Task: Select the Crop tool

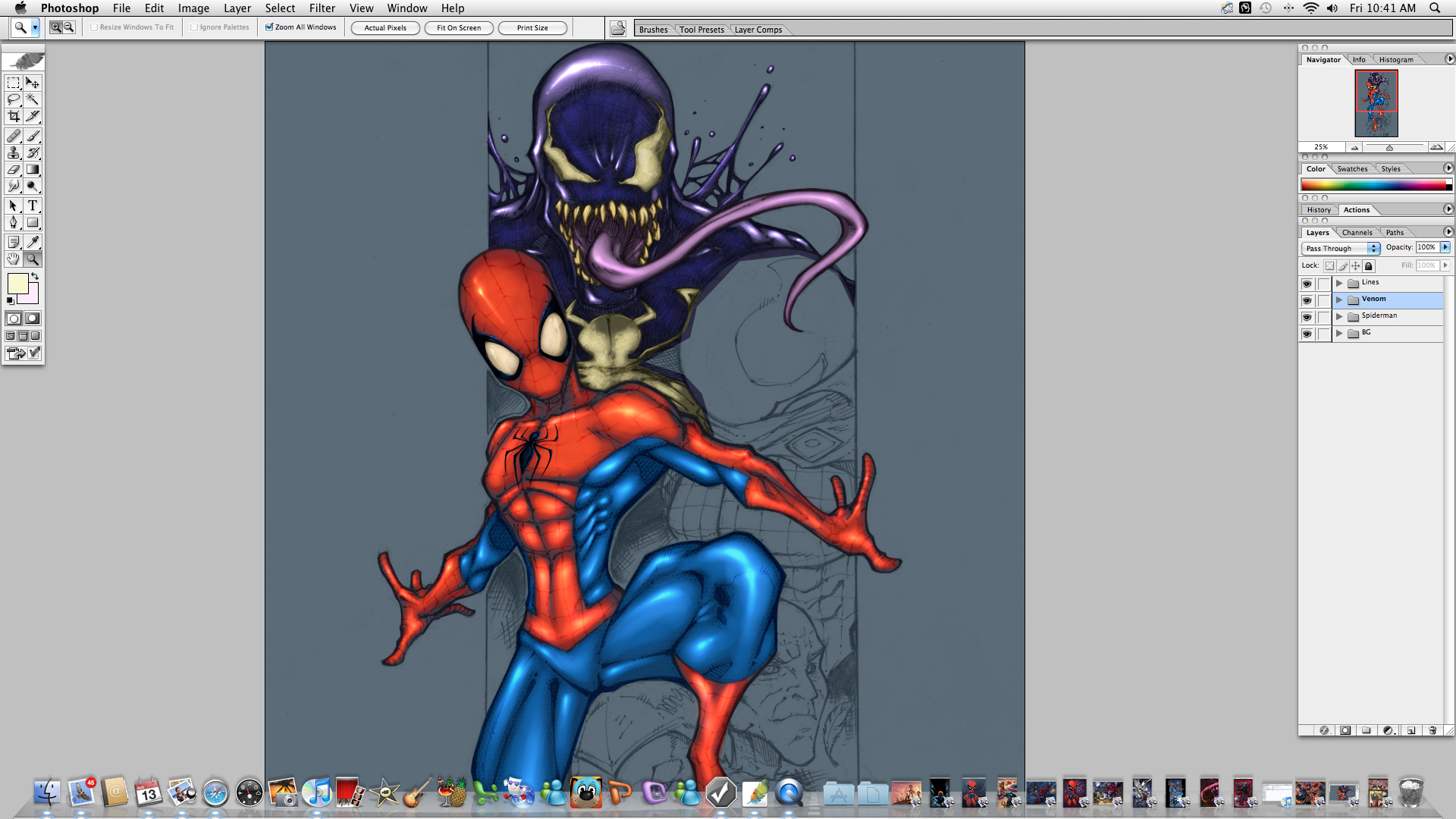Action: coord(14,116)
